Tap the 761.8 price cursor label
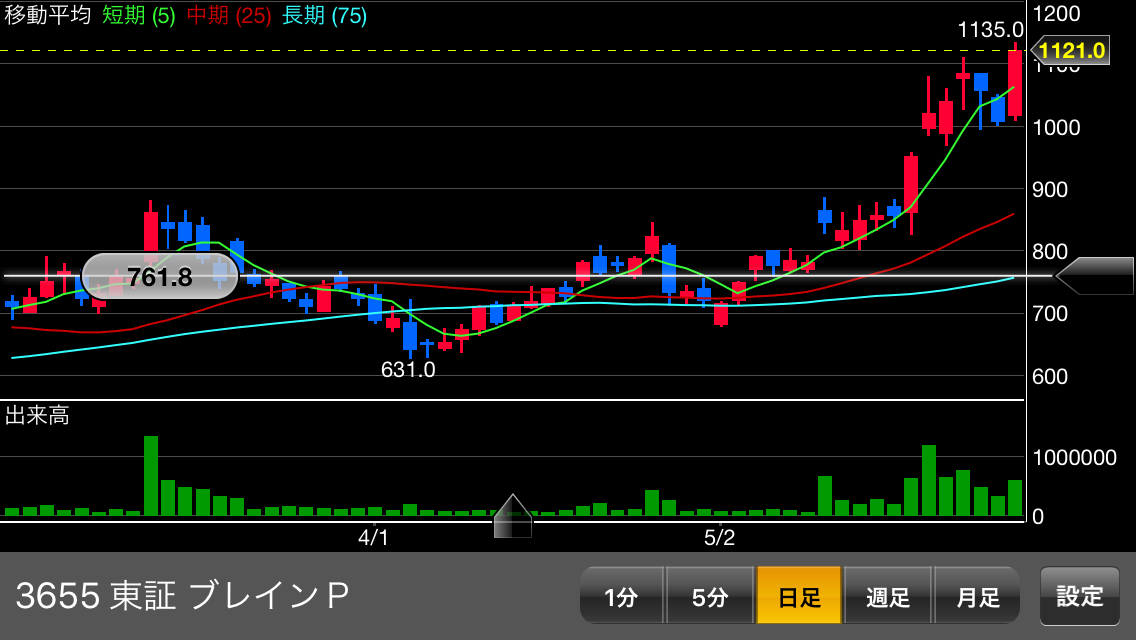Screen dimensions: 1136x640 [159, 277]
